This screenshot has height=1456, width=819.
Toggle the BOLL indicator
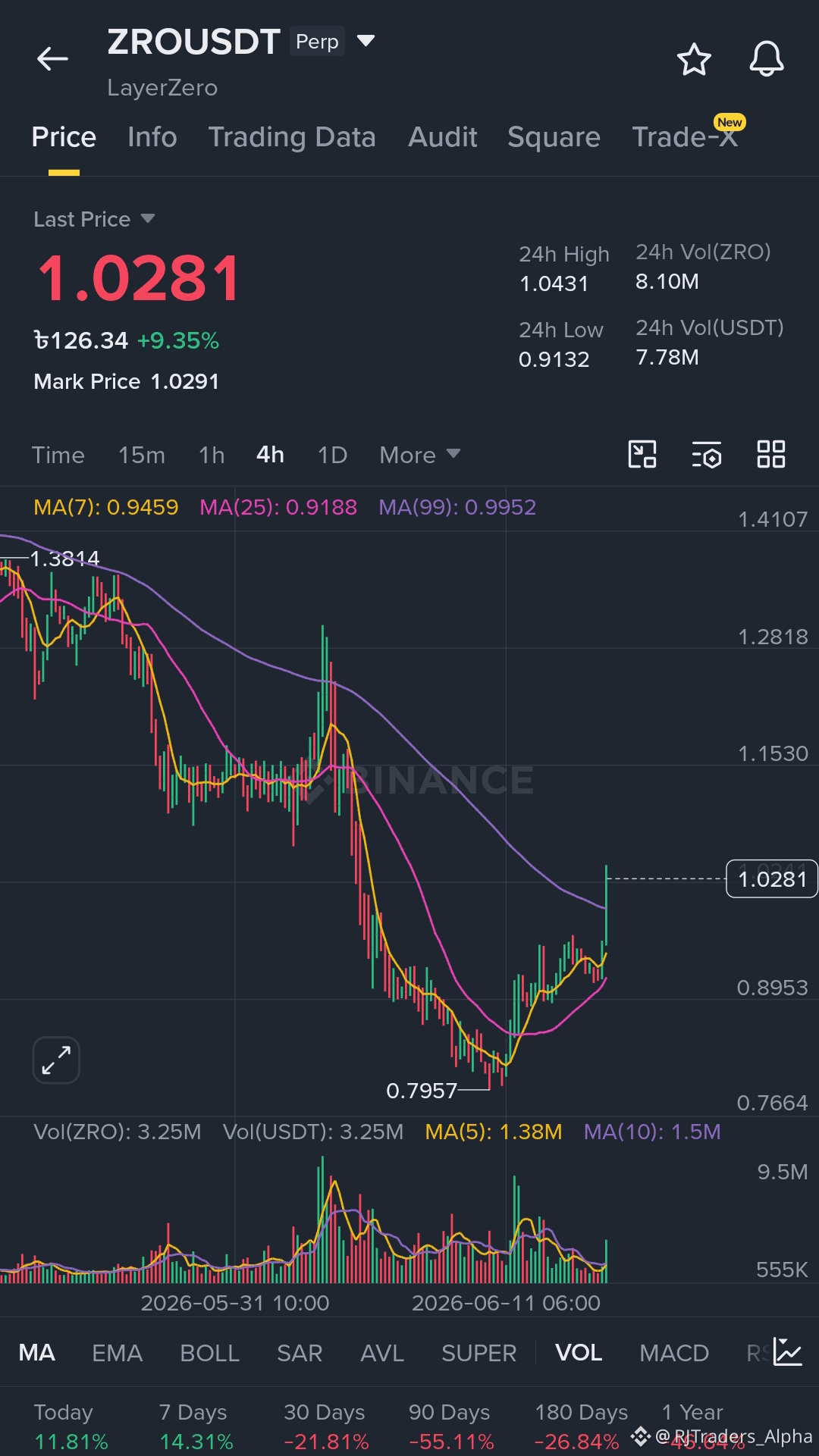[x=210, y=1352]
